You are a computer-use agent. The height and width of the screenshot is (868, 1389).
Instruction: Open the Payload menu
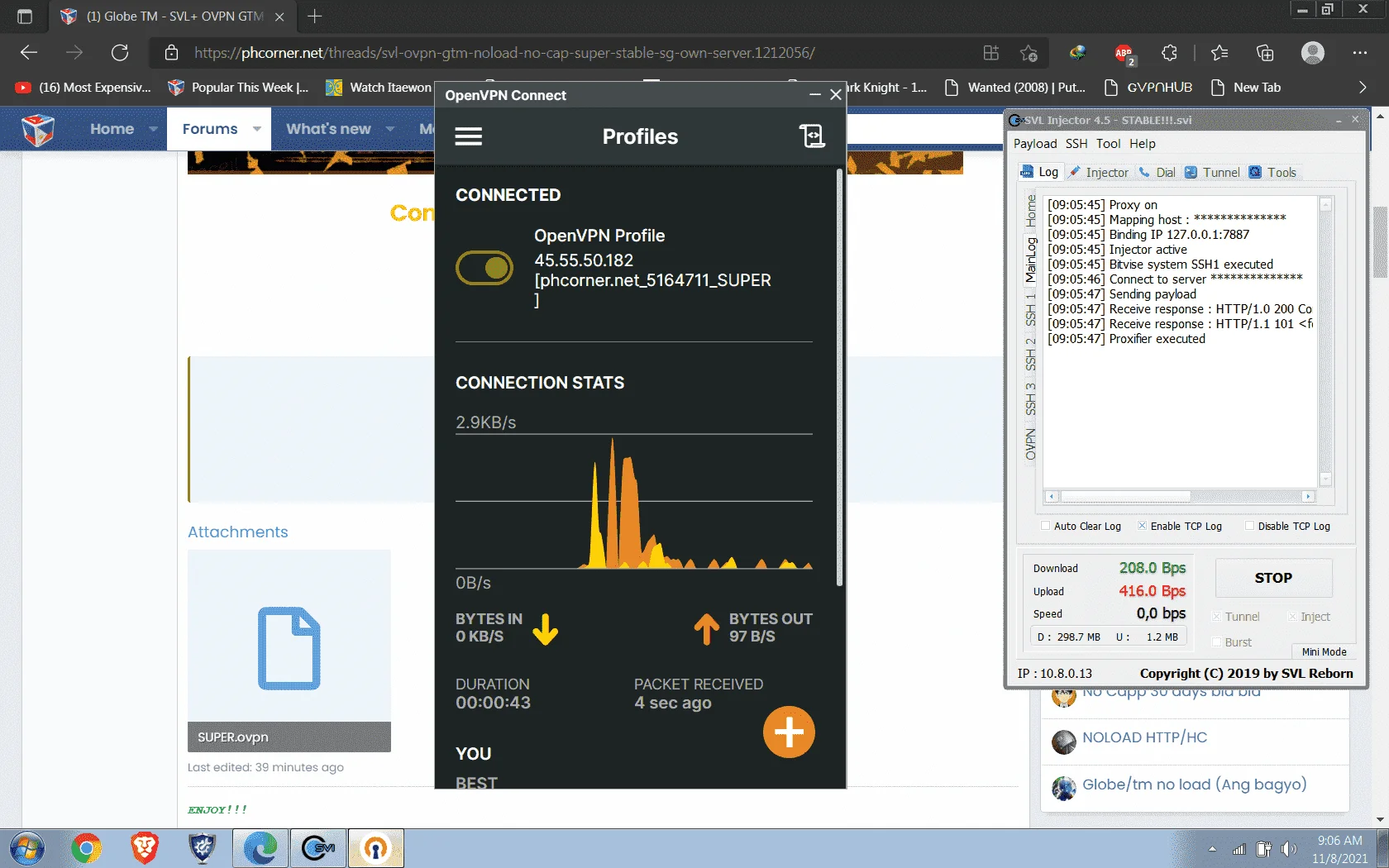(x=1035, y=144)
